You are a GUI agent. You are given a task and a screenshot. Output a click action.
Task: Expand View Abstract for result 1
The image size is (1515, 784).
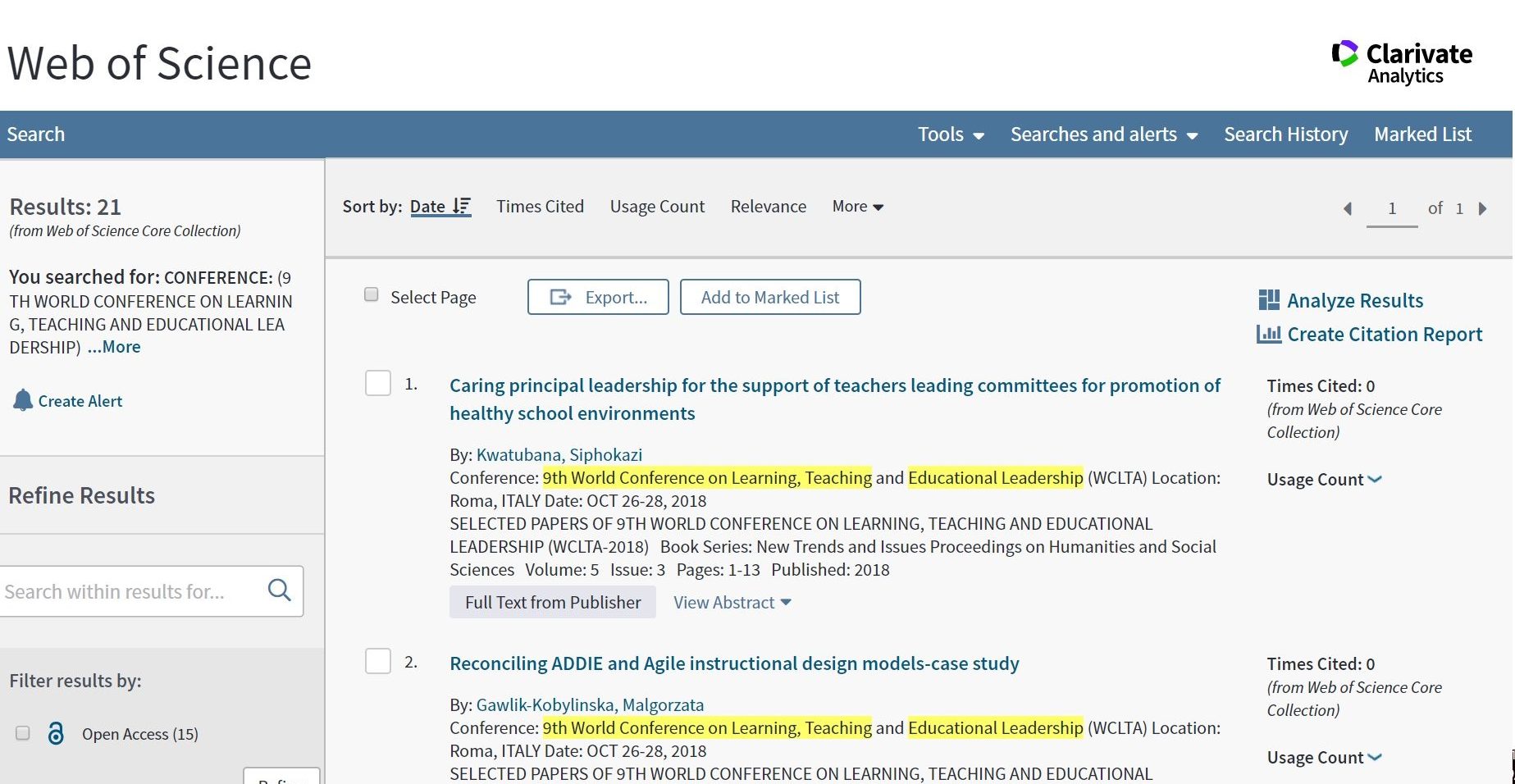coord(732,603)
